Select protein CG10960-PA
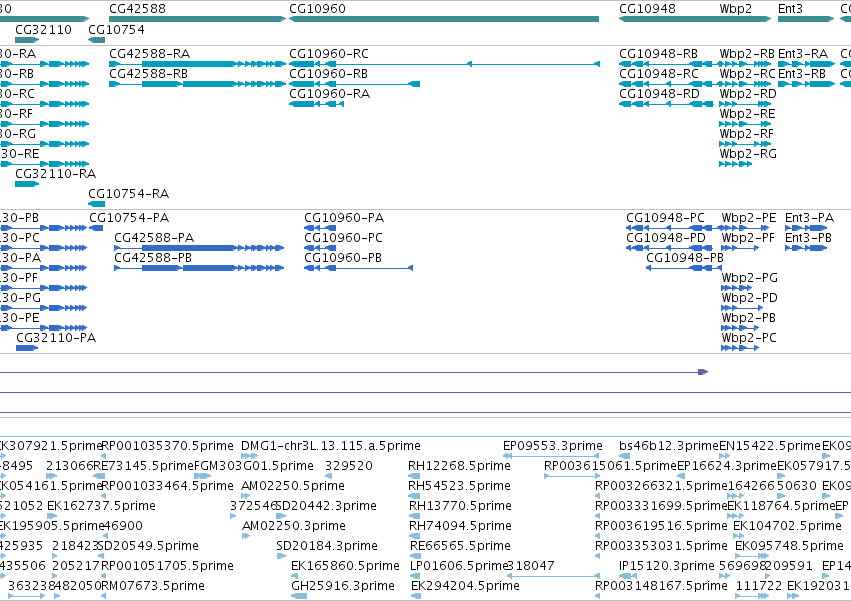 344,218
